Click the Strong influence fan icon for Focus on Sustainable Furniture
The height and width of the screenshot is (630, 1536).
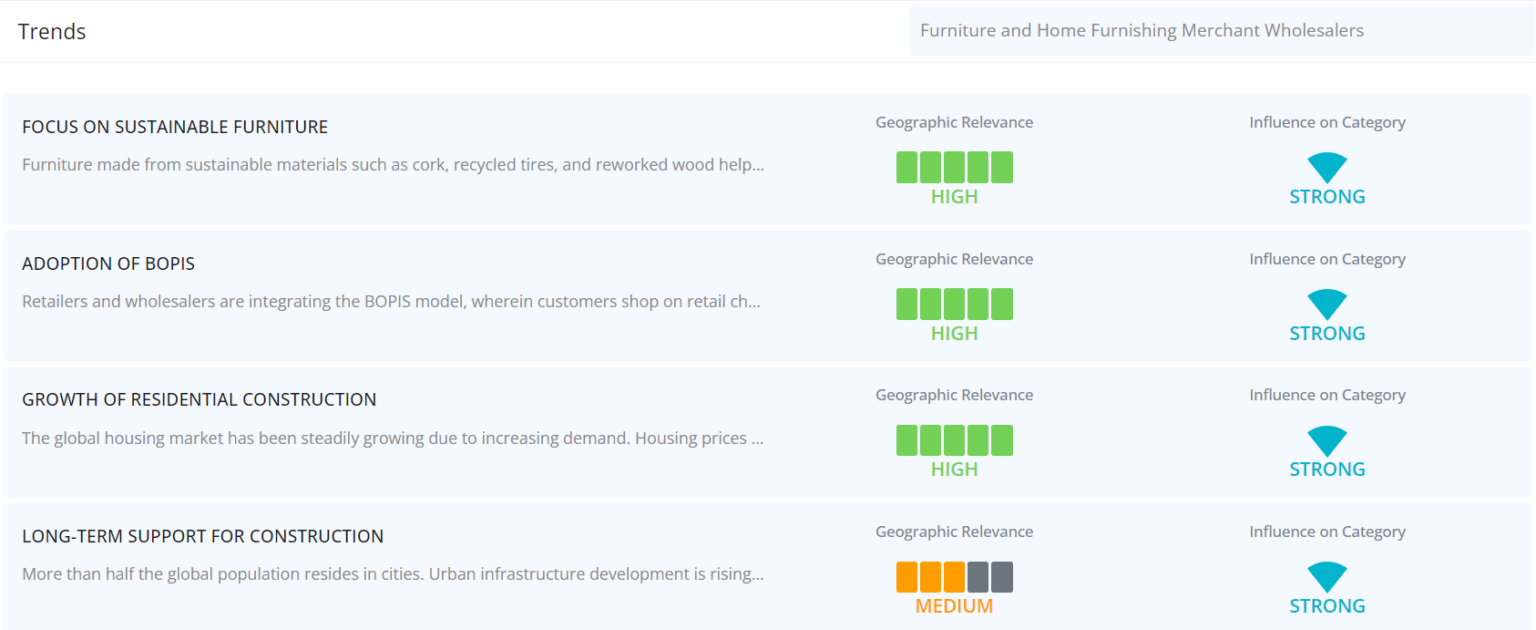(1327, 169)
